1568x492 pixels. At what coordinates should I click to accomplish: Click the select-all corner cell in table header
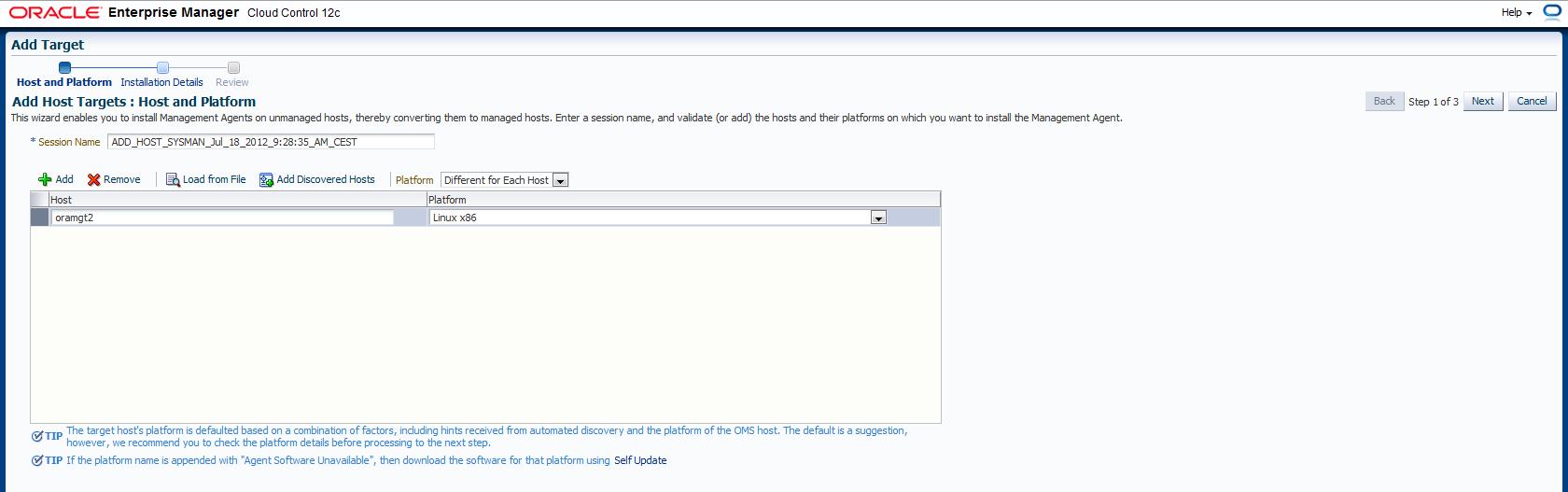pyautogui.click(x=39, y=200)
